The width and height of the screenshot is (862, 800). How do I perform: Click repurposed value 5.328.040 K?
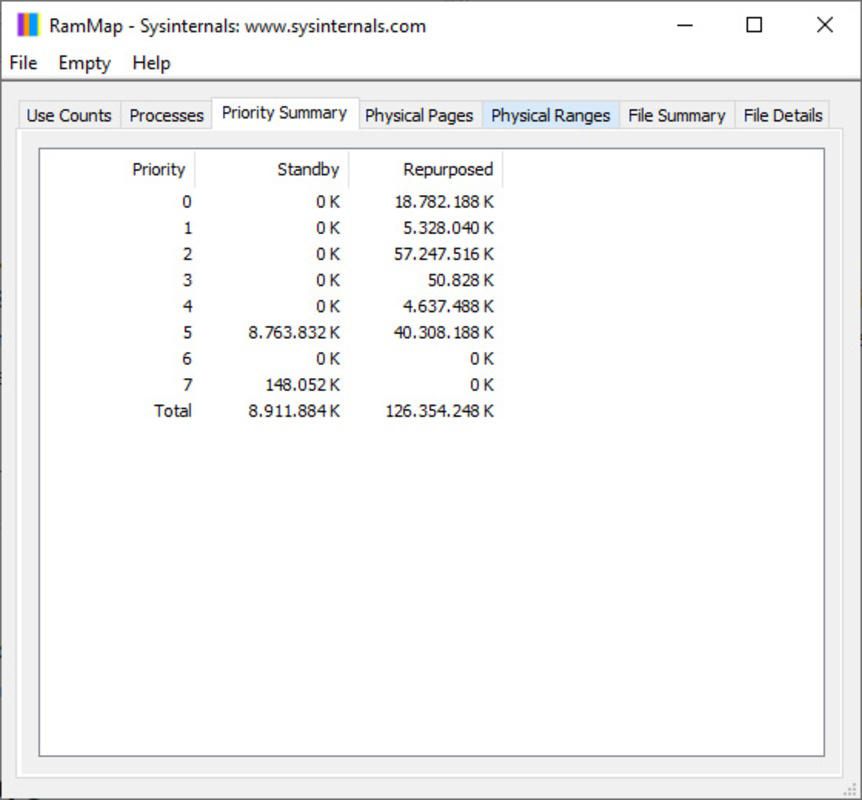click(449, 228)
